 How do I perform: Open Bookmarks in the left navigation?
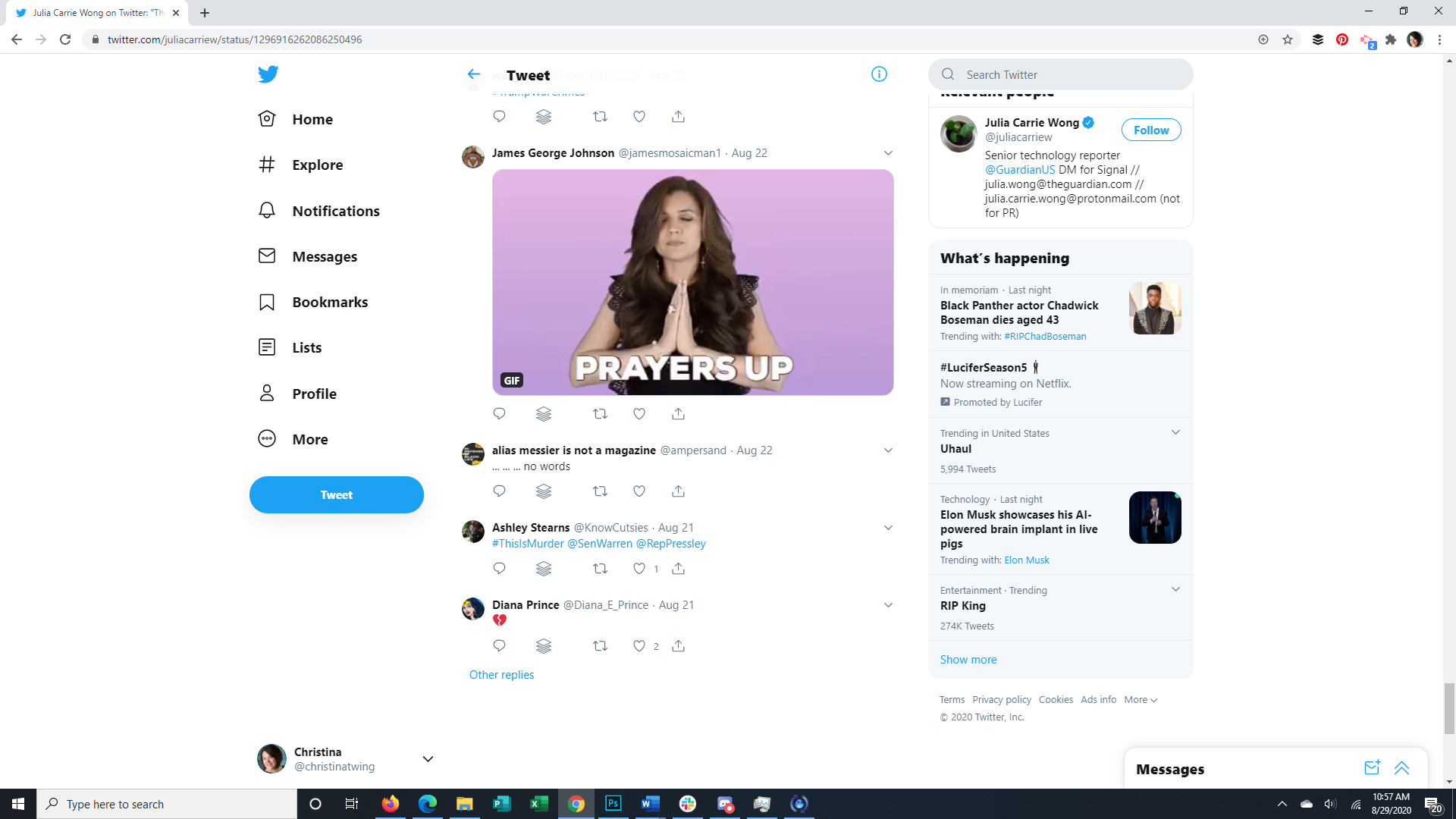click(x=329, y=302)
